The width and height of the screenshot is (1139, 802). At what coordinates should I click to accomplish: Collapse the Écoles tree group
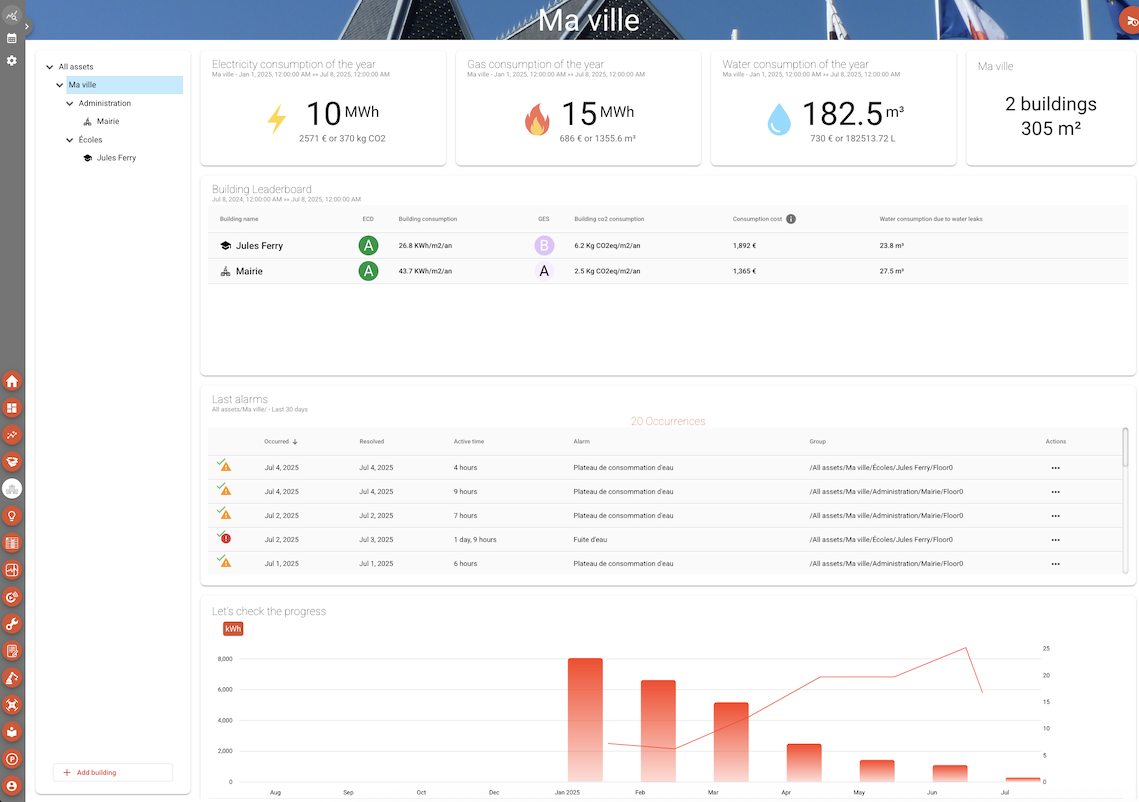click(70, 140)
